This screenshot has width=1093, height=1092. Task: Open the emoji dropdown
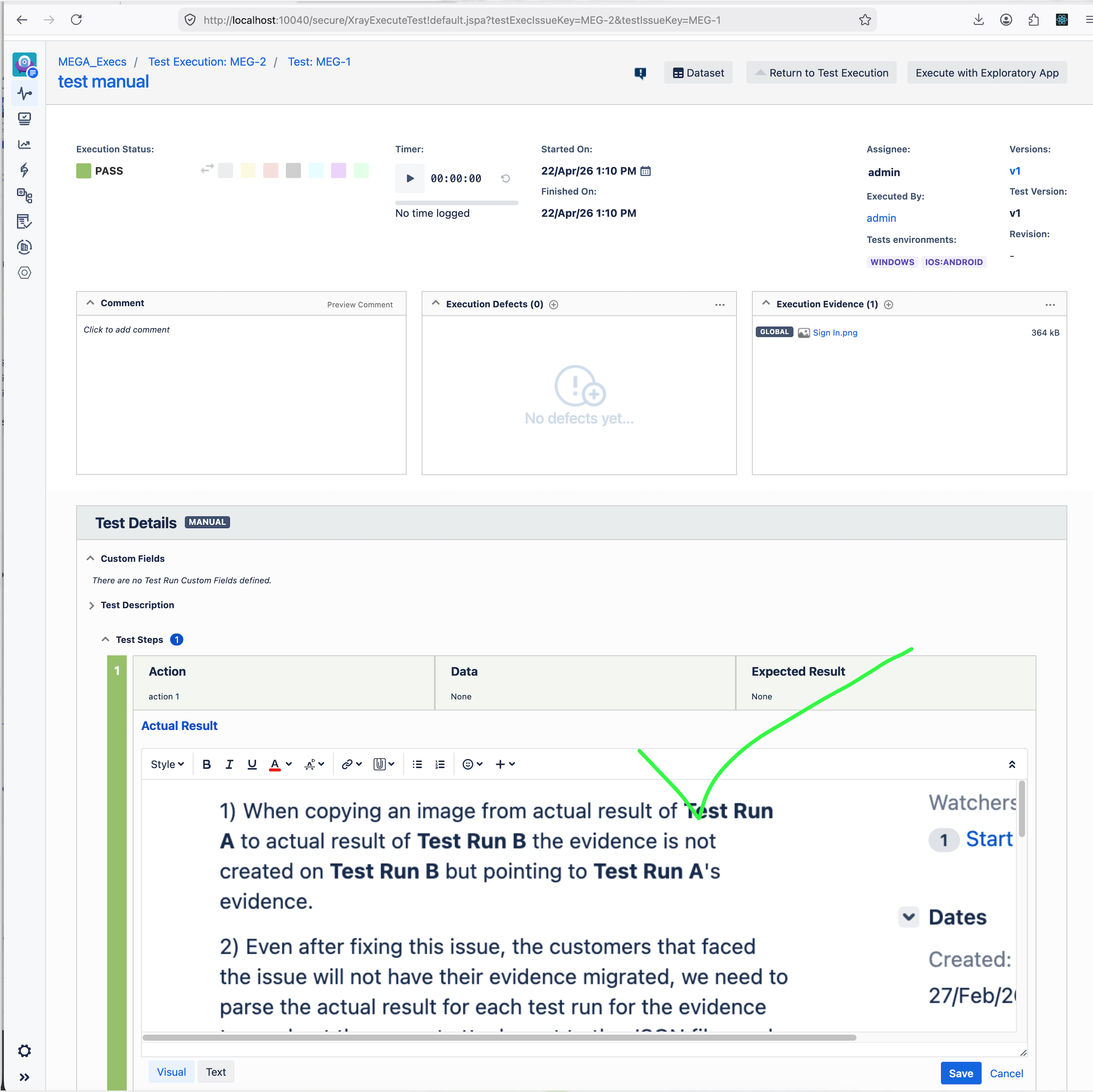coord(472,765)
